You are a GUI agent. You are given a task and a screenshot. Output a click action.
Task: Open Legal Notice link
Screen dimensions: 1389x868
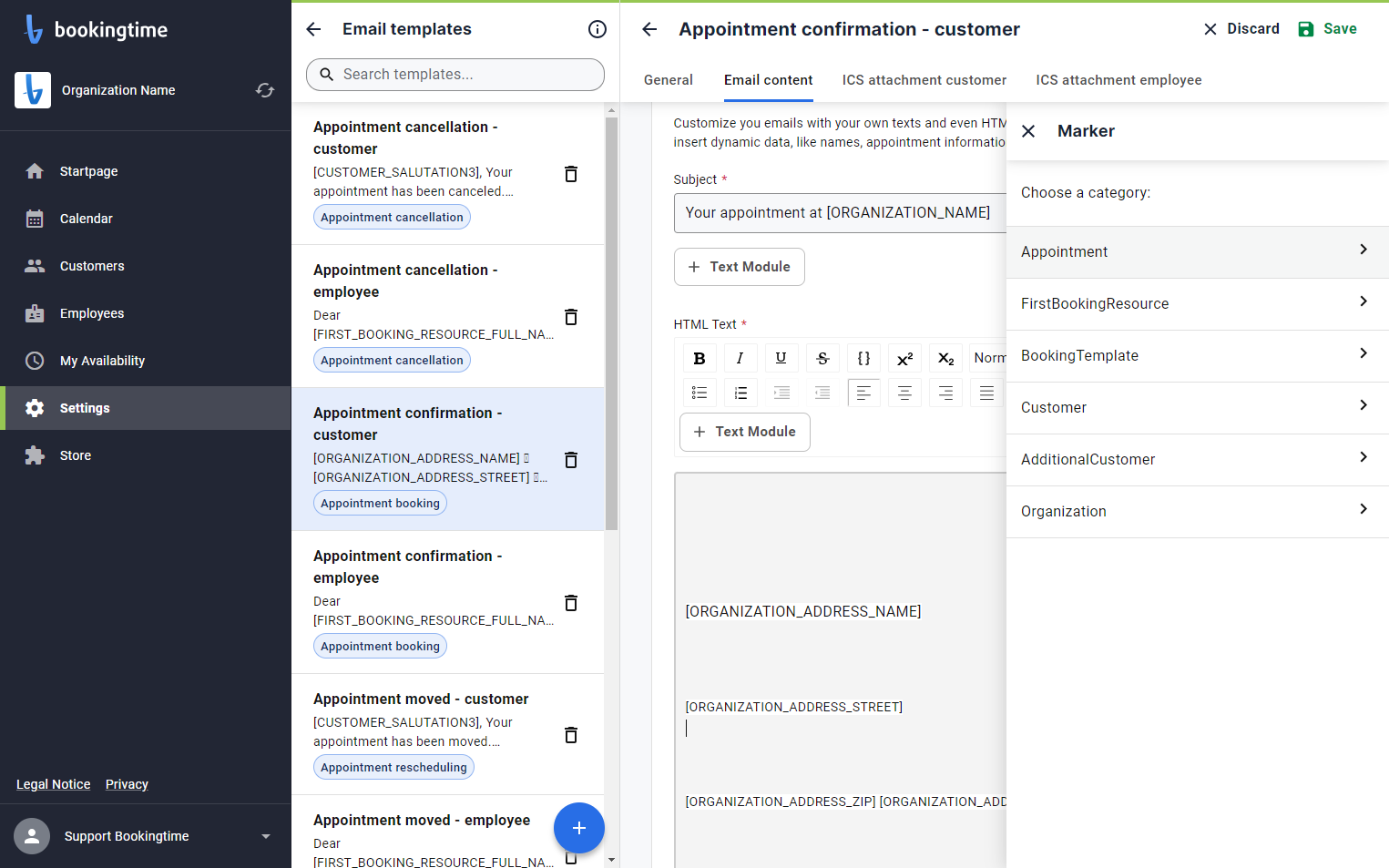tap(54, 784)
